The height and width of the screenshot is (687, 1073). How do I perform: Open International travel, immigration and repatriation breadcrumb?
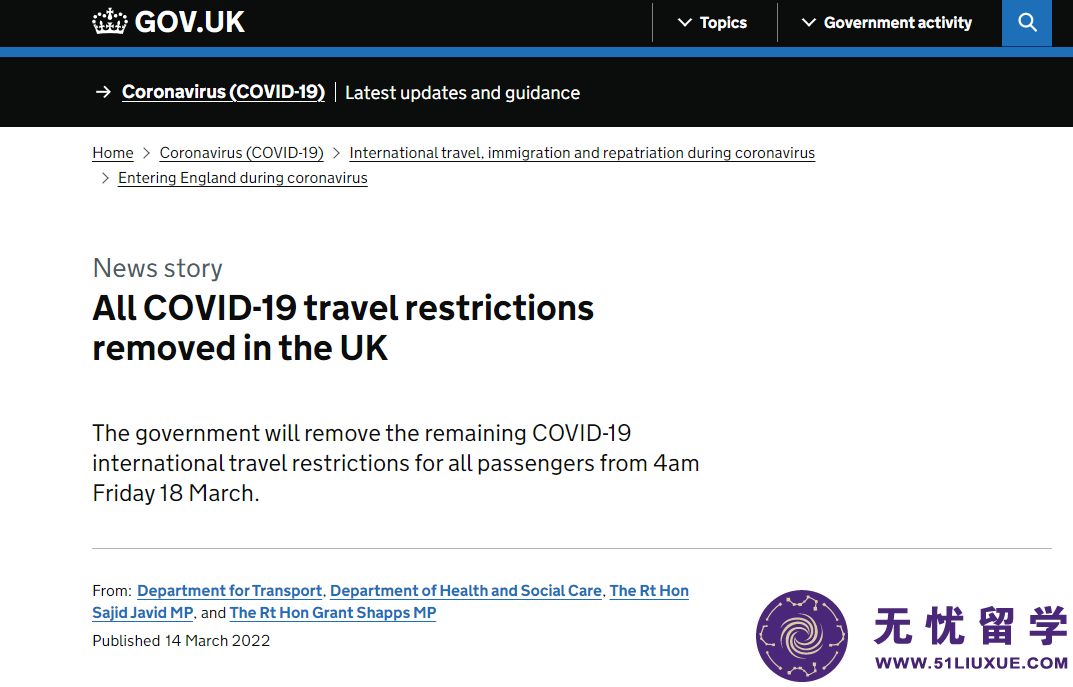[582, 153]
